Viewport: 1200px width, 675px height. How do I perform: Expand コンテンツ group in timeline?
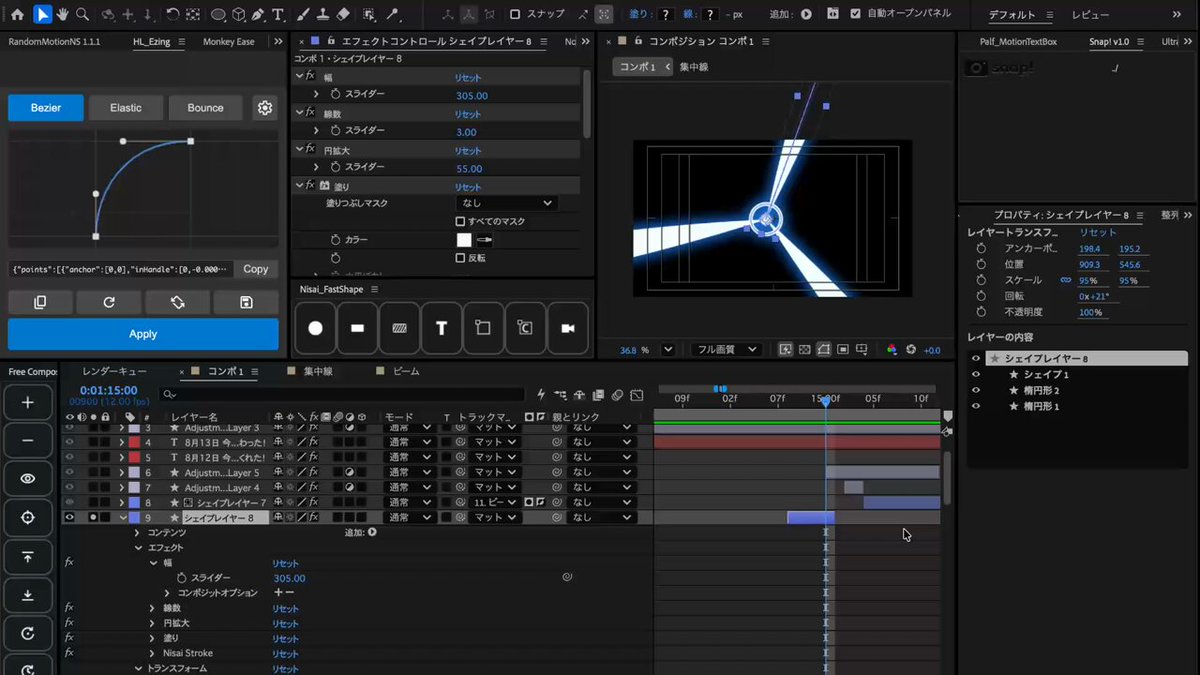pos(138,533)
